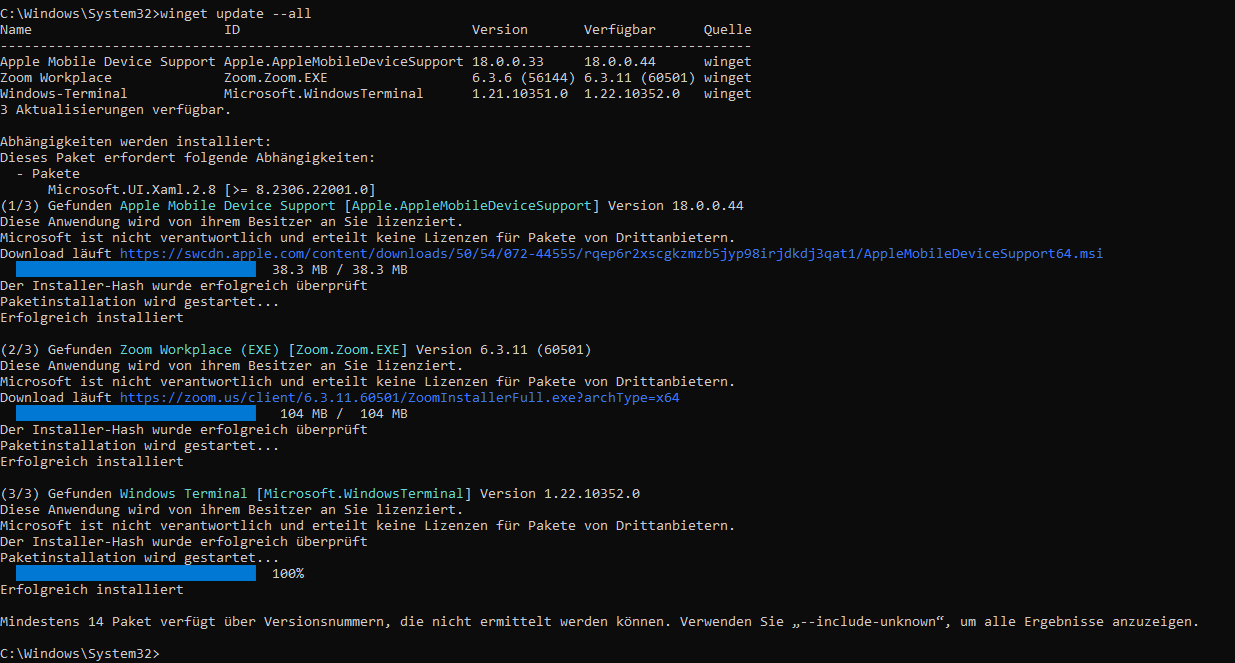Click the progress bar beside 100%
Image resolution: width=1235 pixels, height=663 pixels.
click(x=136, y=574)
